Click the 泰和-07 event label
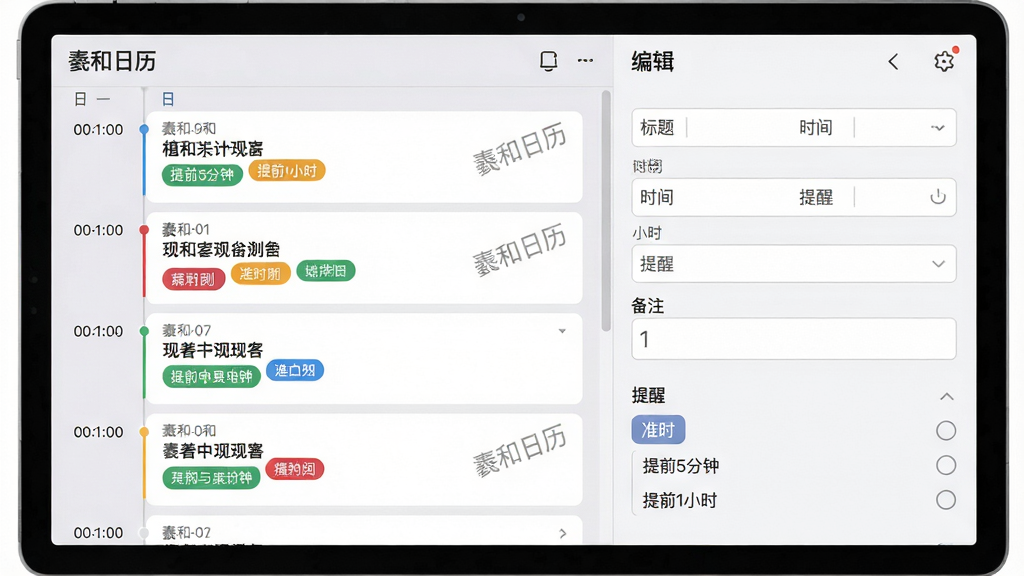The image size is (1024, 576). [x=186, y=330]
